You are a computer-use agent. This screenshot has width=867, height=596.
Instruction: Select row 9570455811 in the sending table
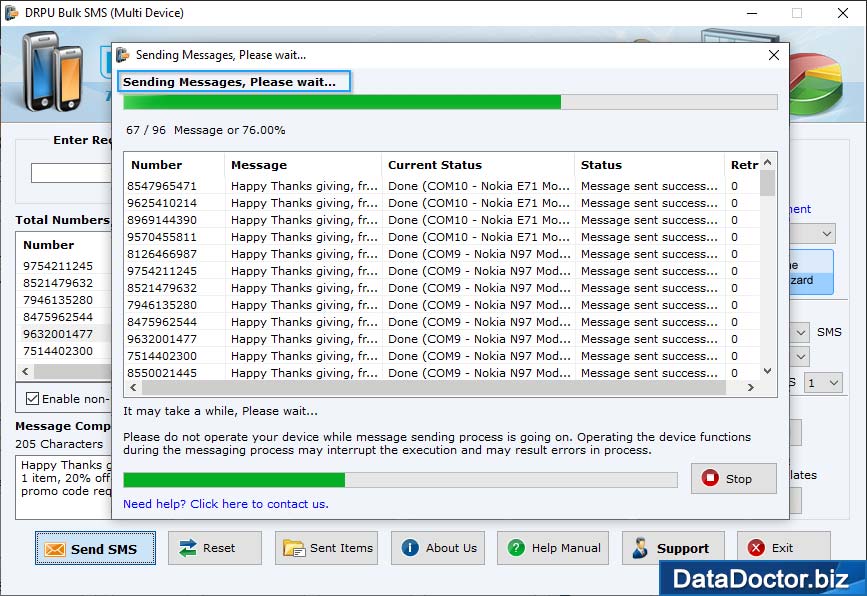[x=442, y=237]
